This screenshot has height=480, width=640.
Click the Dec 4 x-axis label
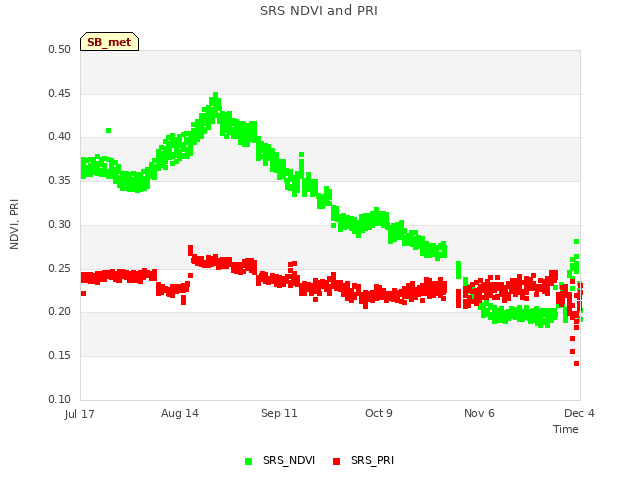click(579, 413)
